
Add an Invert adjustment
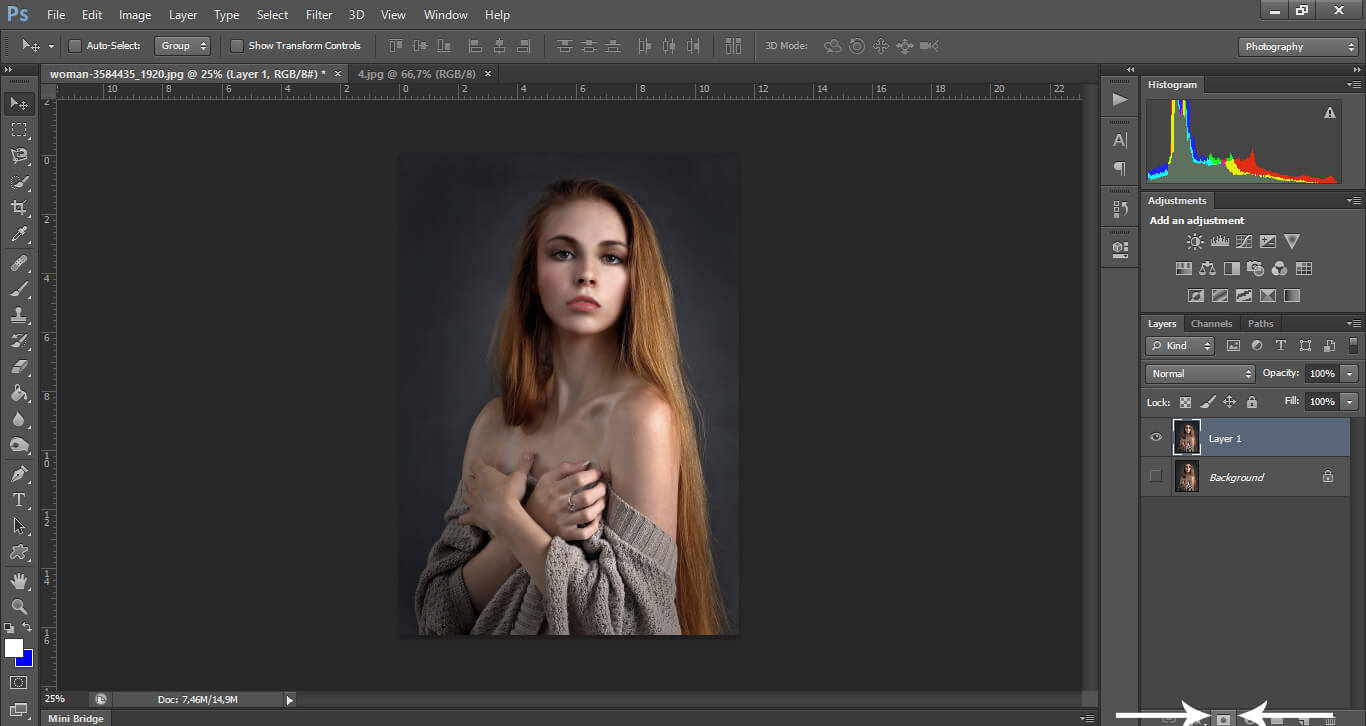click(1195, 295)
